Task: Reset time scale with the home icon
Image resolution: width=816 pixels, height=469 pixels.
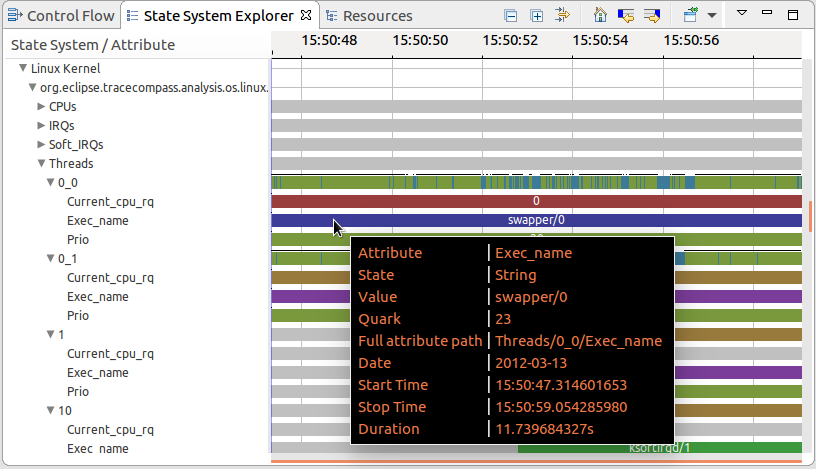Action: click(x=600, y=16)
